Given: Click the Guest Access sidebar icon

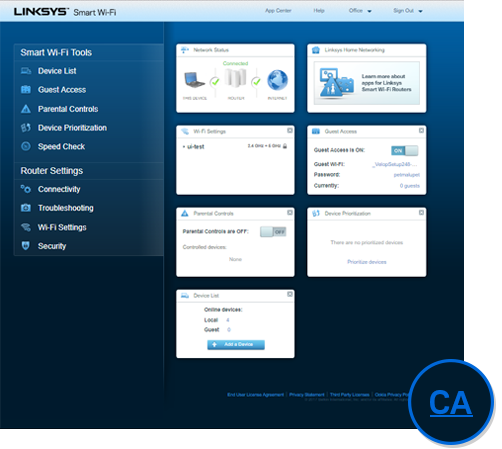Looking at the screenshot, I should (26, 90).
